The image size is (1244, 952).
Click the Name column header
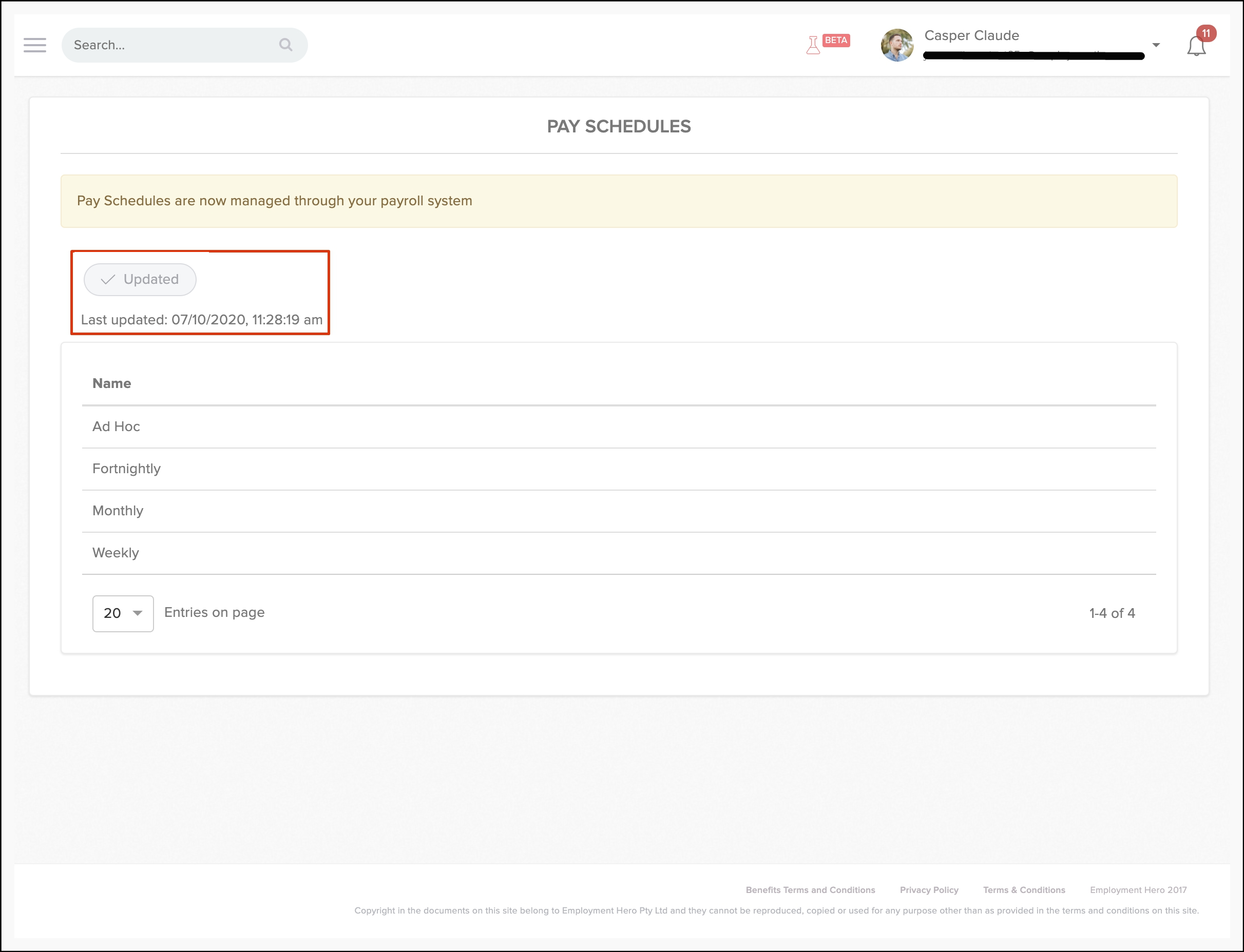click(111, 384)
